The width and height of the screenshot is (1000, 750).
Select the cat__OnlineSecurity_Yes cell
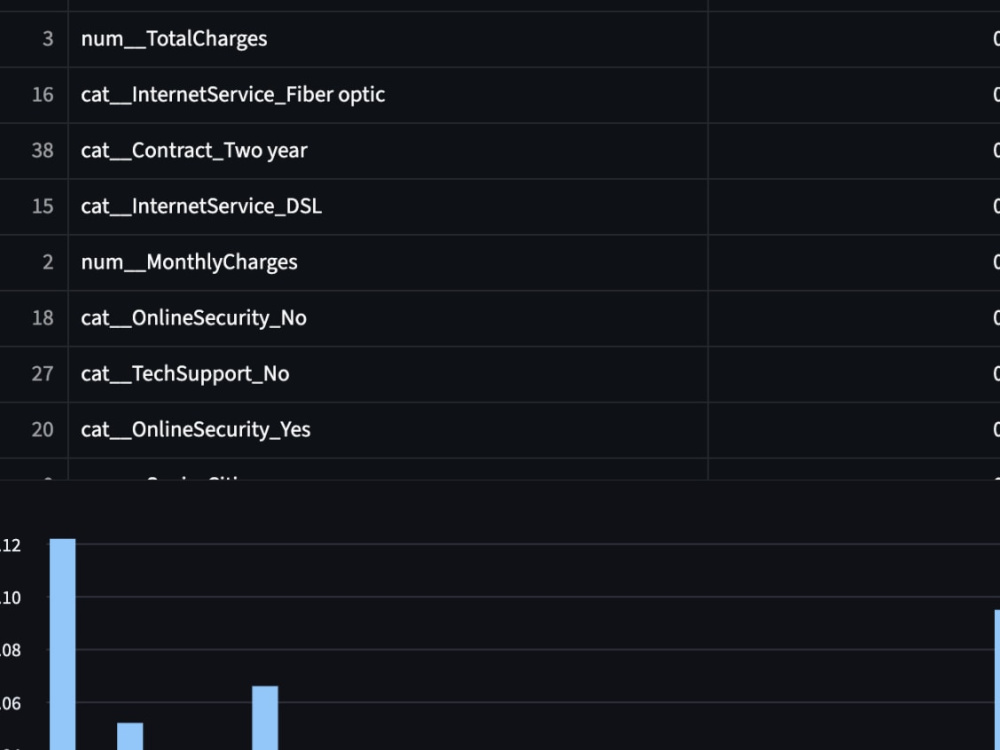tap(388, 430)
